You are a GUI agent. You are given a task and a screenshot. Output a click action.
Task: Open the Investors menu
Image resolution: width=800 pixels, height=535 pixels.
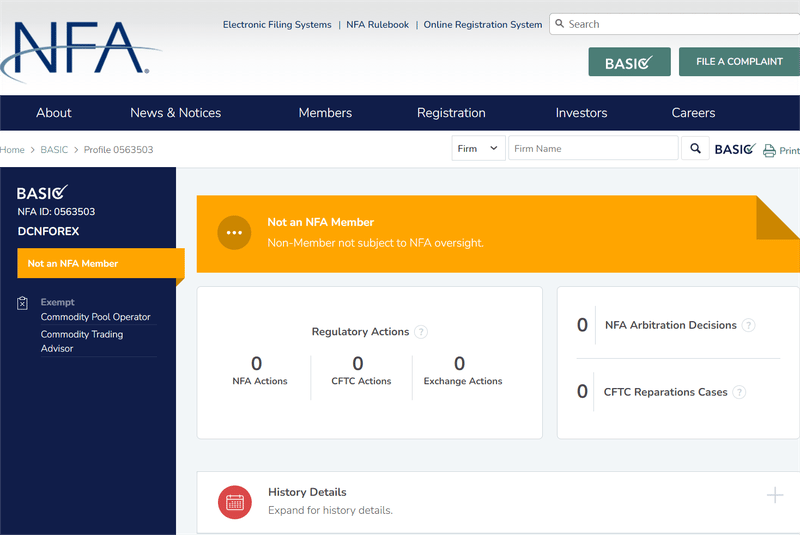click(x=581, y=113)
